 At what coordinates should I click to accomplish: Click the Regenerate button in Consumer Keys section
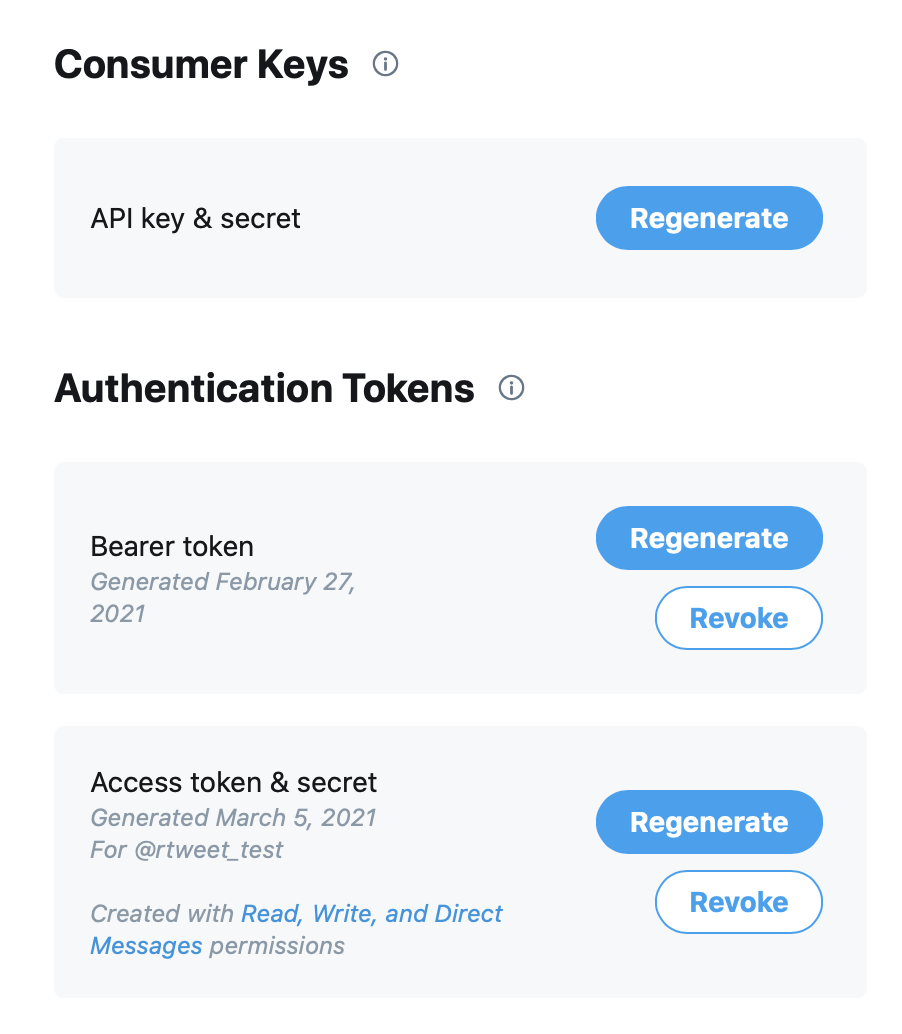(709, 217)
